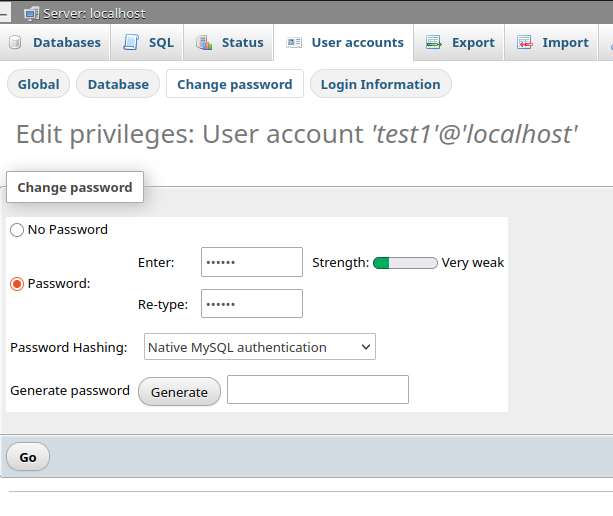Focus the Re-type password field
The width and height of the screenshot is (613, 516).
252,304
